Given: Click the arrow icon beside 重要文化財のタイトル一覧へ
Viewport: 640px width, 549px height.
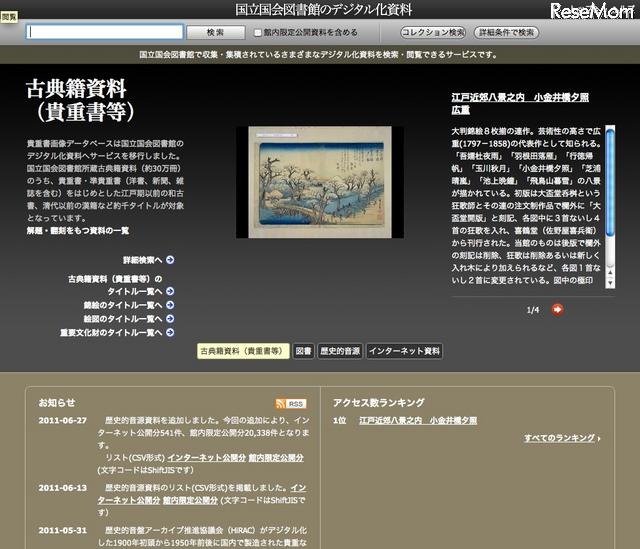Looking at the screenshot, I should click(171, 333).
